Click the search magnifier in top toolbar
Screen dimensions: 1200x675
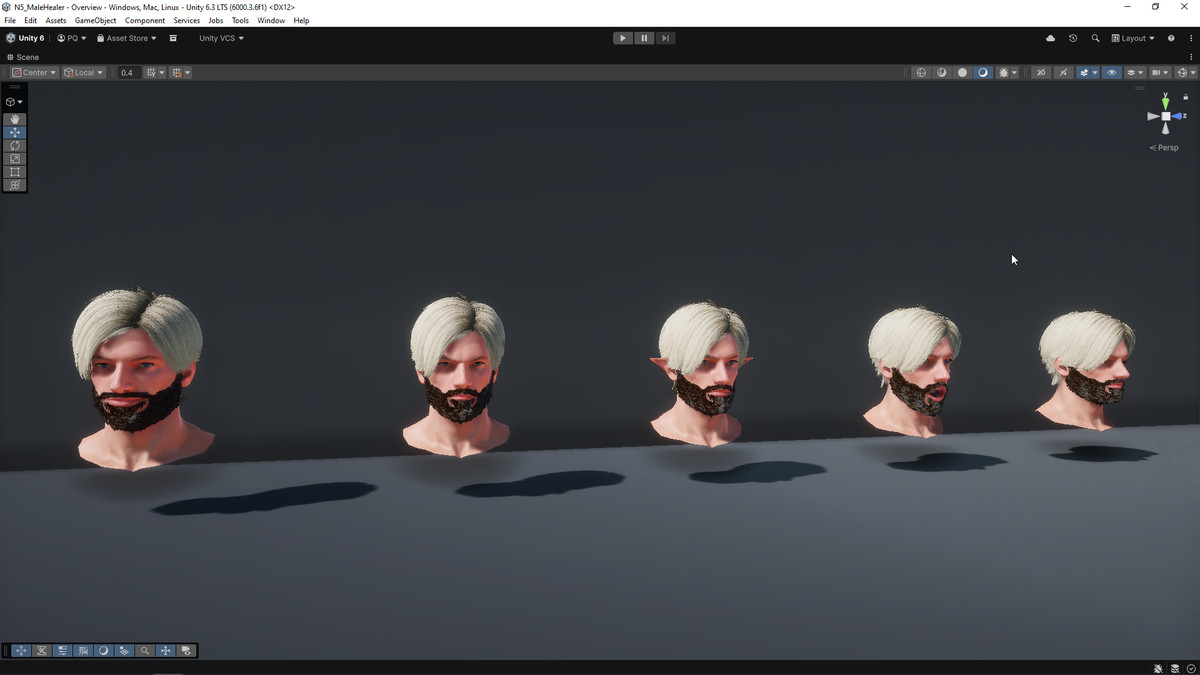click(x=1095, y=38)
